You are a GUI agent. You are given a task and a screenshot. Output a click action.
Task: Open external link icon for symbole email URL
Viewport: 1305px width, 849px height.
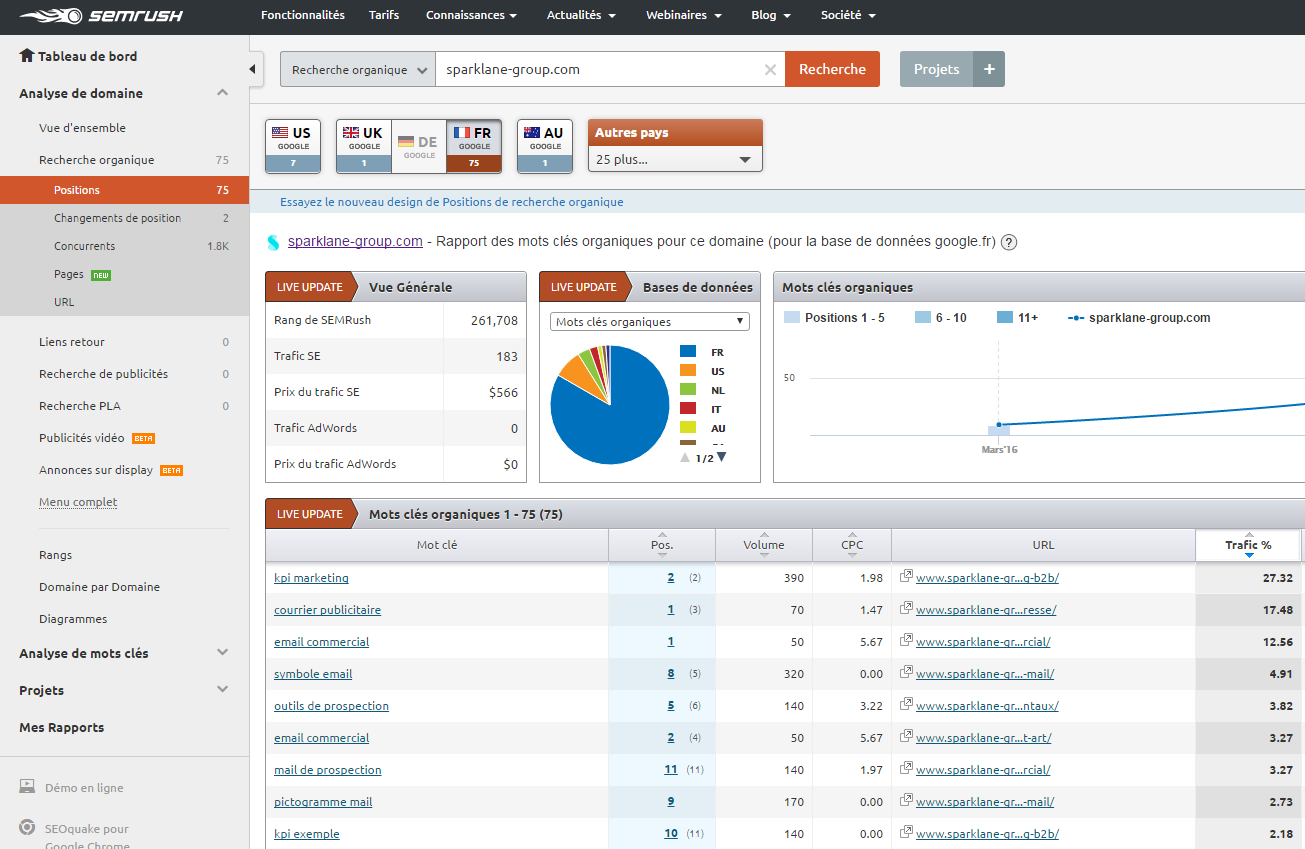point(906,673)
